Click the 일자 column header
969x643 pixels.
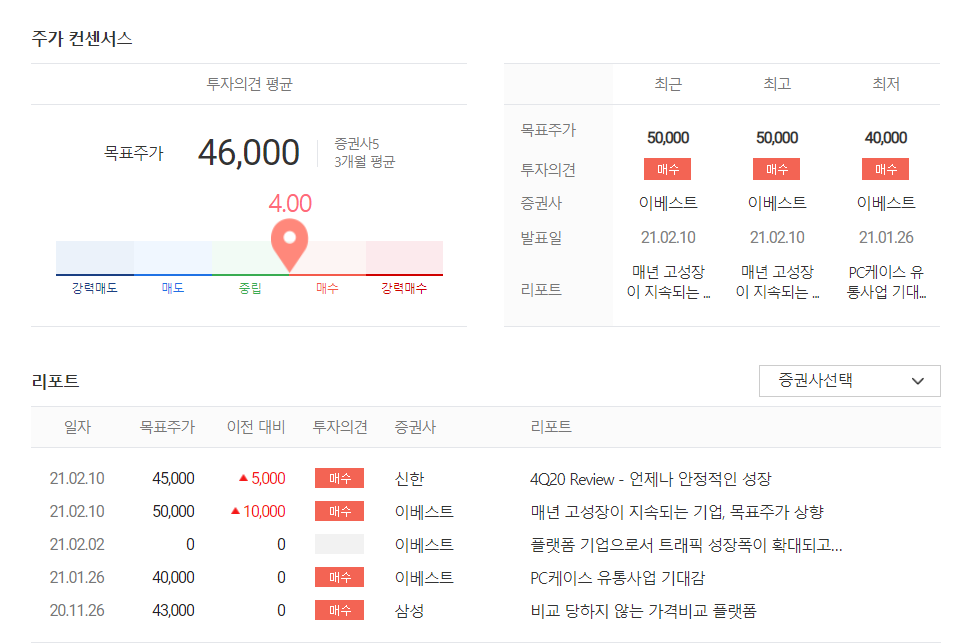click(x=77, y=427)
